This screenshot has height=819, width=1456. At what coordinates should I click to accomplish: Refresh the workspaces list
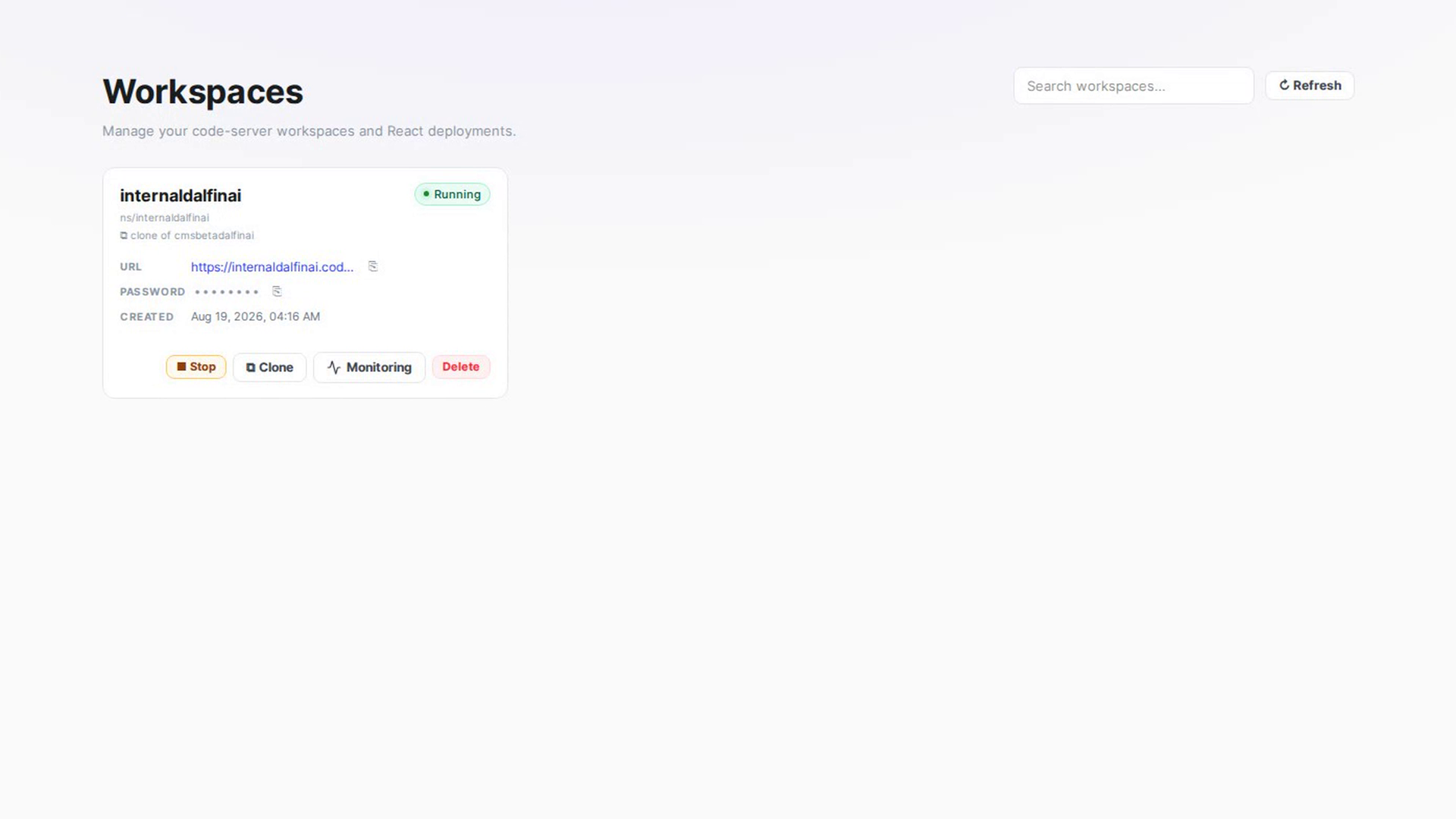(x=1310, y=86)
